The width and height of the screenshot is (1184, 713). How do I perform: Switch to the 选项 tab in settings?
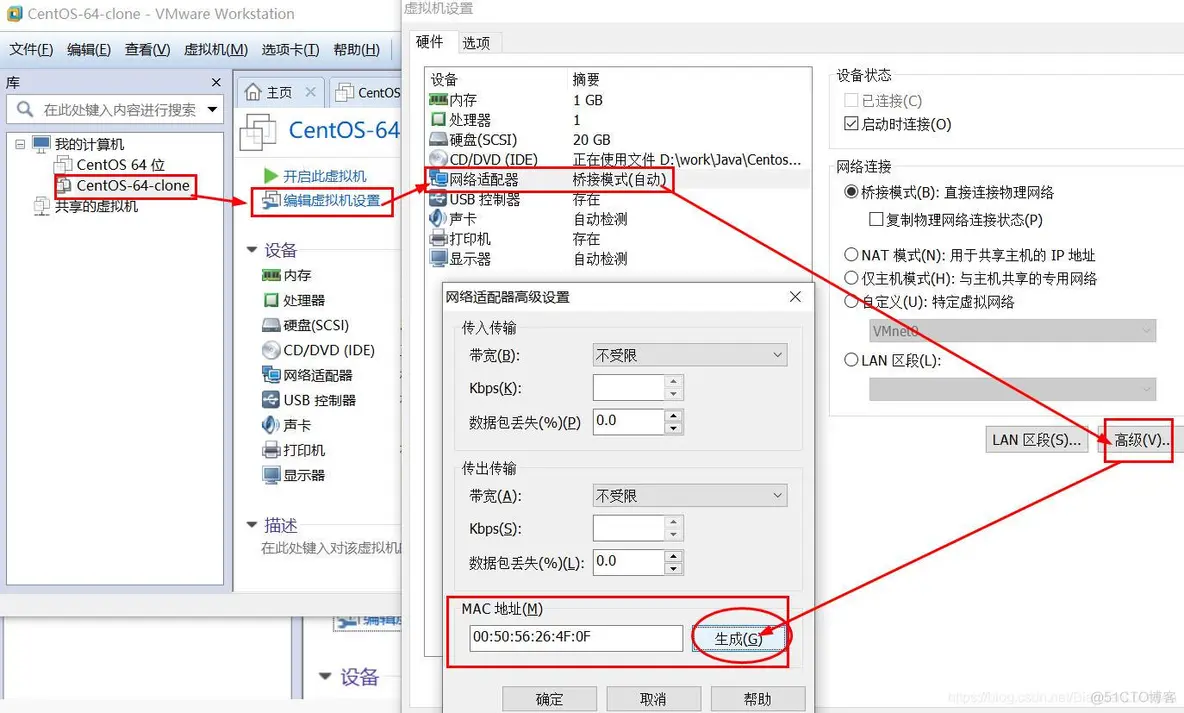476,43
